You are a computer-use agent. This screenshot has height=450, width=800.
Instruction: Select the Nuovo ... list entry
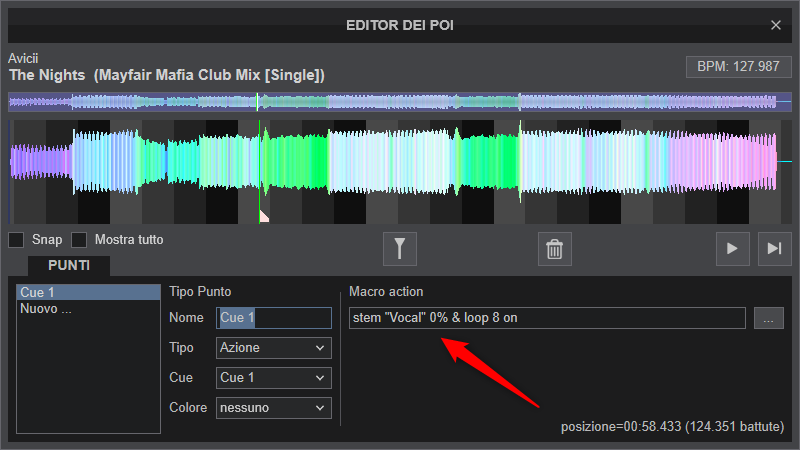[88, 309]
